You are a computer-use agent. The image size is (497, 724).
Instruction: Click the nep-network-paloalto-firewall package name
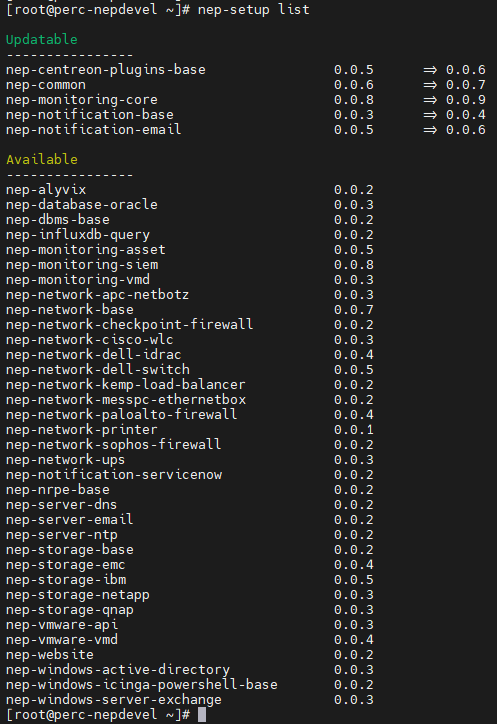[x=121, y=415]
